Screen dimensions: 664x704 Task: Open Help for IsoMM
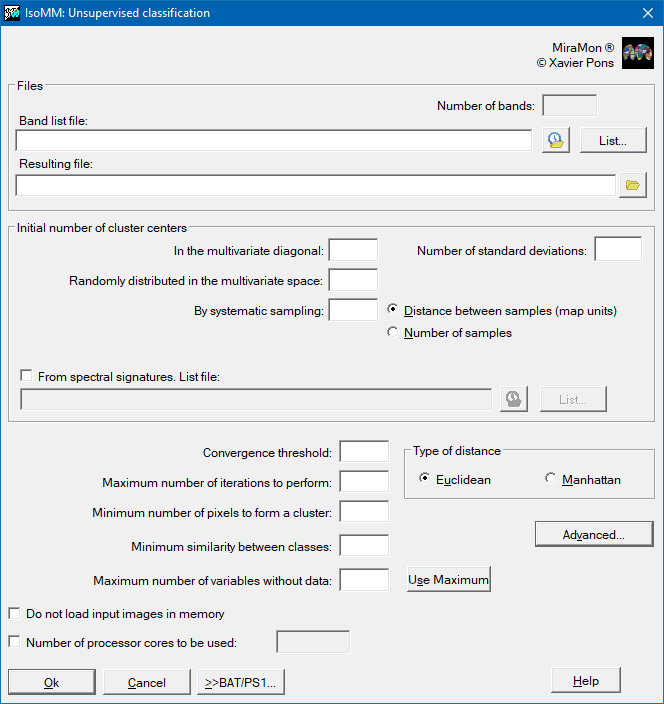click(586, 681)
